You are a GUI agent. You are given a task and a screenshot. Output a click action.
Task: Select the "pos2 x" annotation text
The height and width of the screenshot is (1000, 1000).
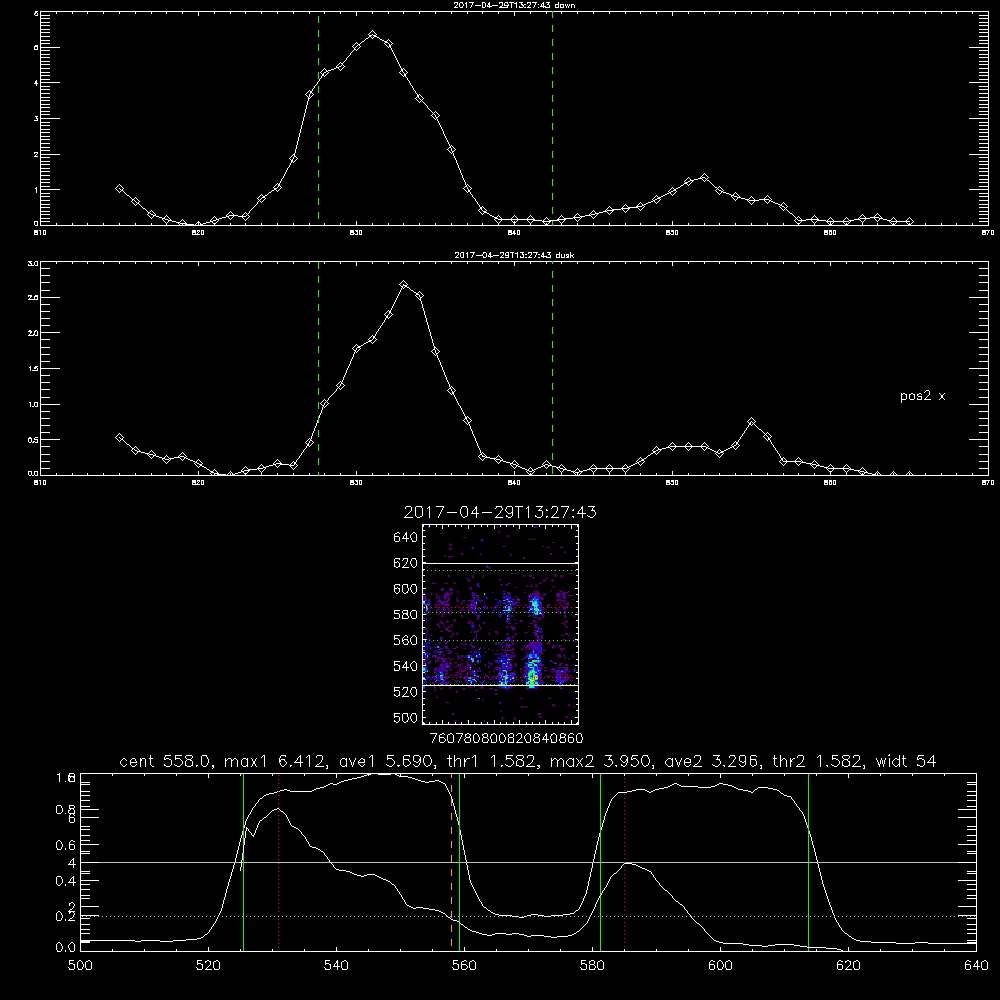922,396
